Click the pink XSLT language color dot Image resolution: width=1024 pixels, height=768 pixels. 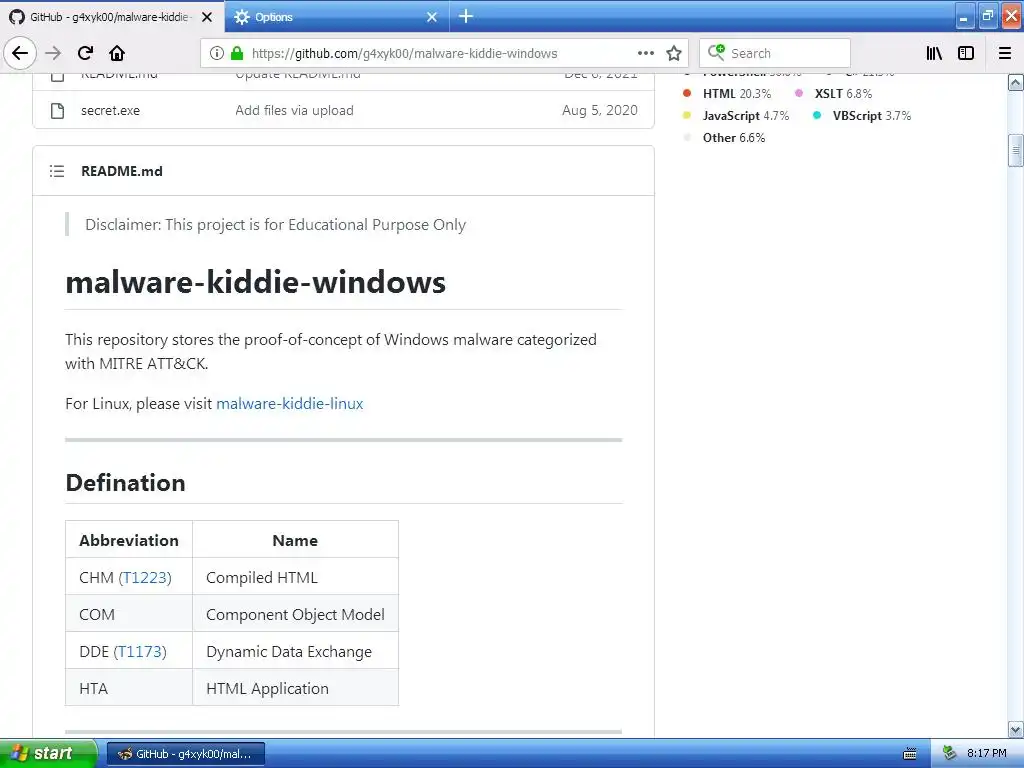(x=799, y=93)
